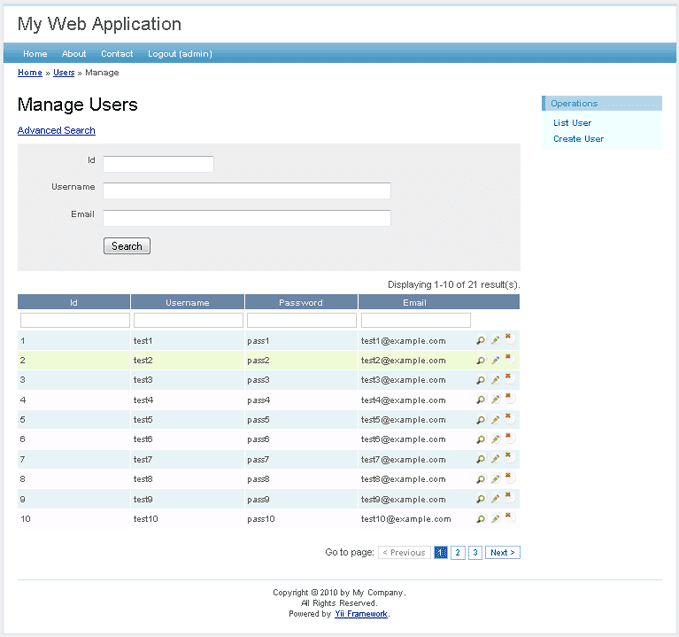The height and width of the screenshot is (637, 679).
Task: Sort the table by Email column header
Action: point(414,303)
